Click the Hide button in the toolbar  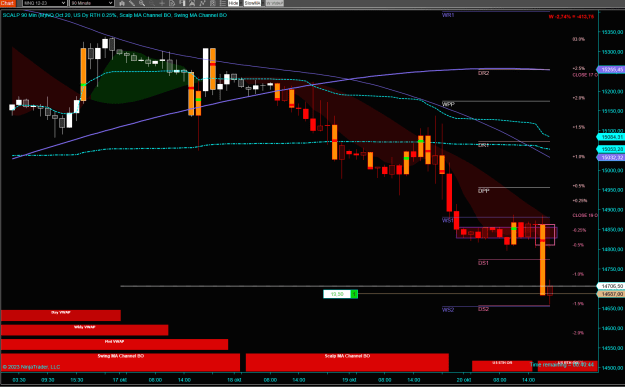234,3
